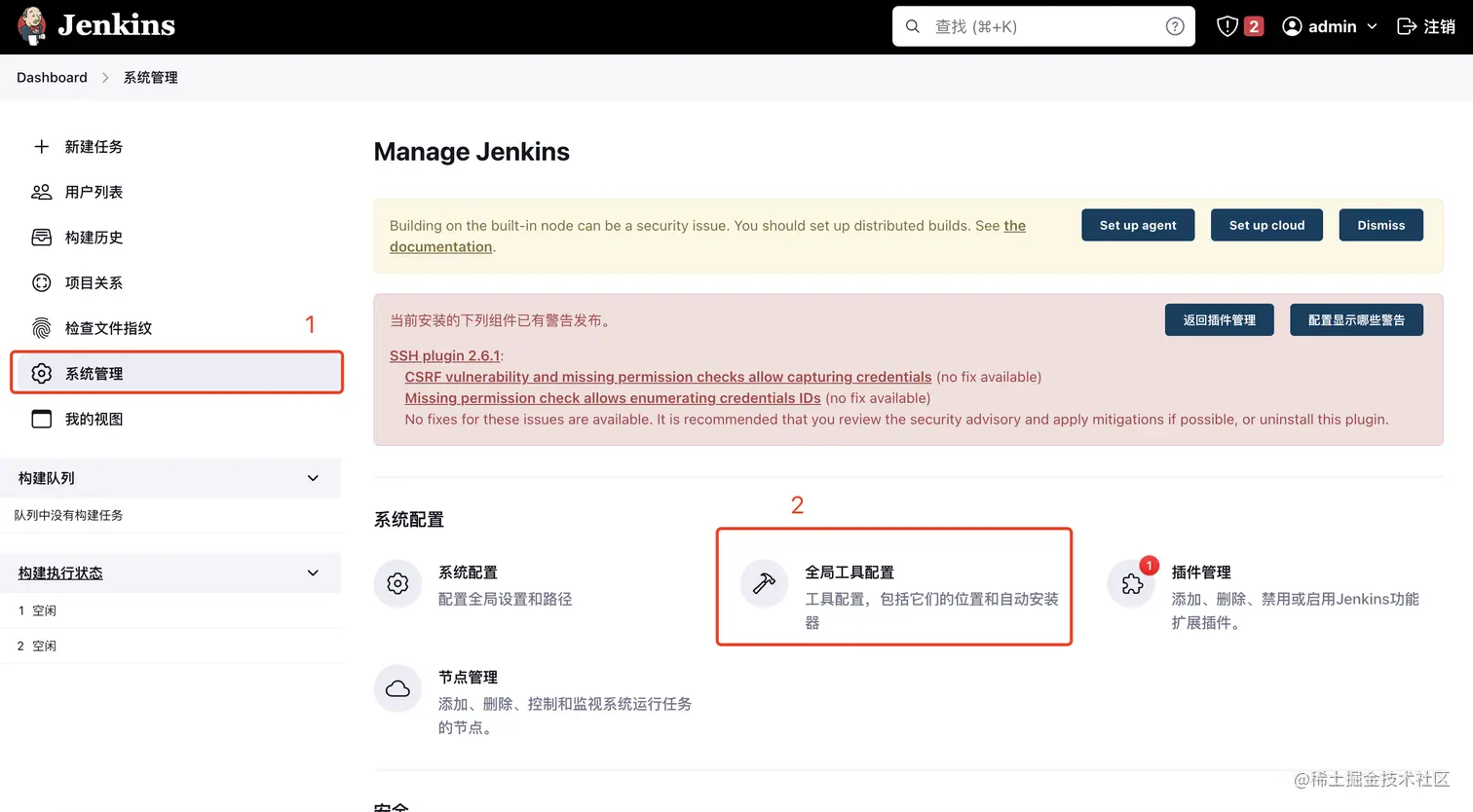Open the CSRF vulnerability advisory link

(x=668, y=377)
